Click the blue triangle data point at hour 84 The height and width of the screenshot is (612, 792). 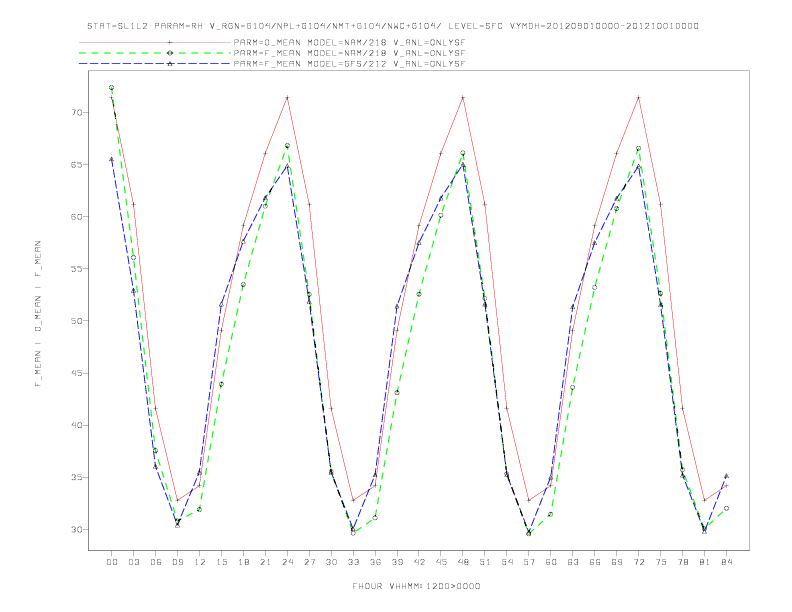726,476
